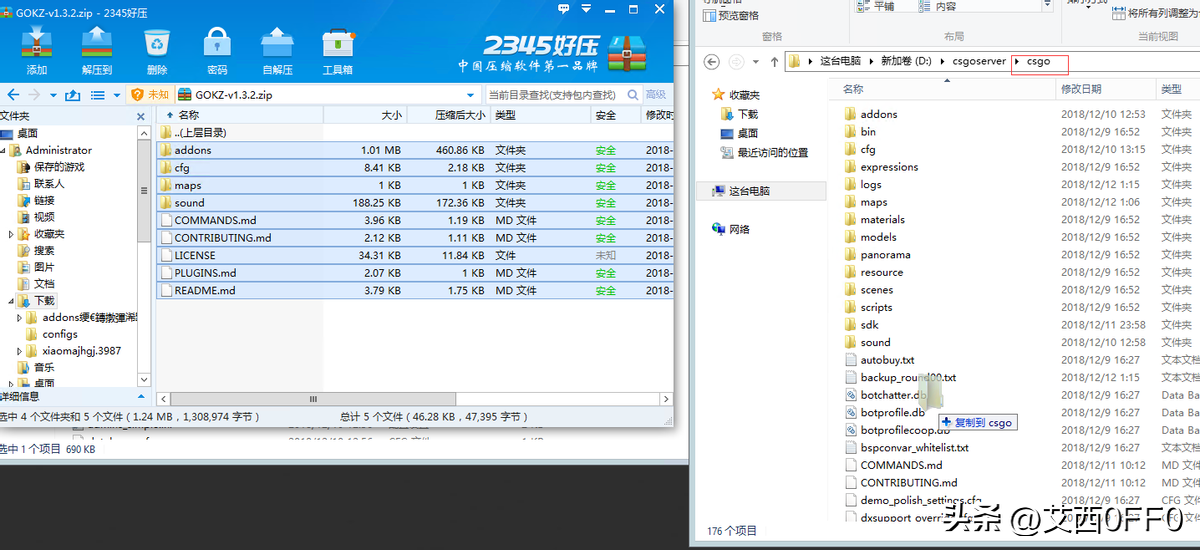Click the back arrow in 2345好压
Image resolution: width=1200 pixels, height=550 pixels.
point(12,95)
